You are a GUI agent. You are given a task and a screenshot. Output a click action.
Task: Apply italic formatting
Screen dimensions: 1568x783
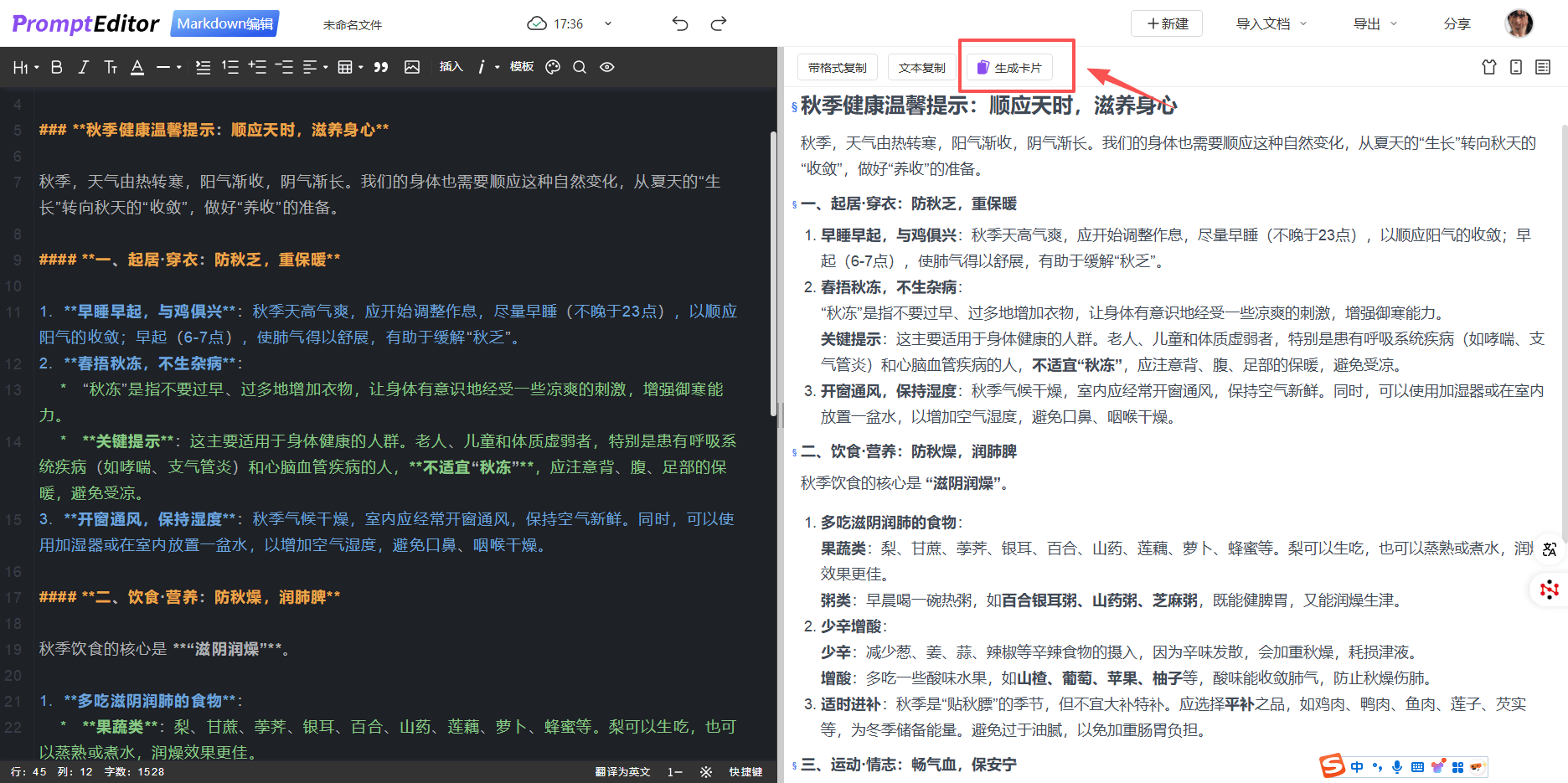coord(83,67)
